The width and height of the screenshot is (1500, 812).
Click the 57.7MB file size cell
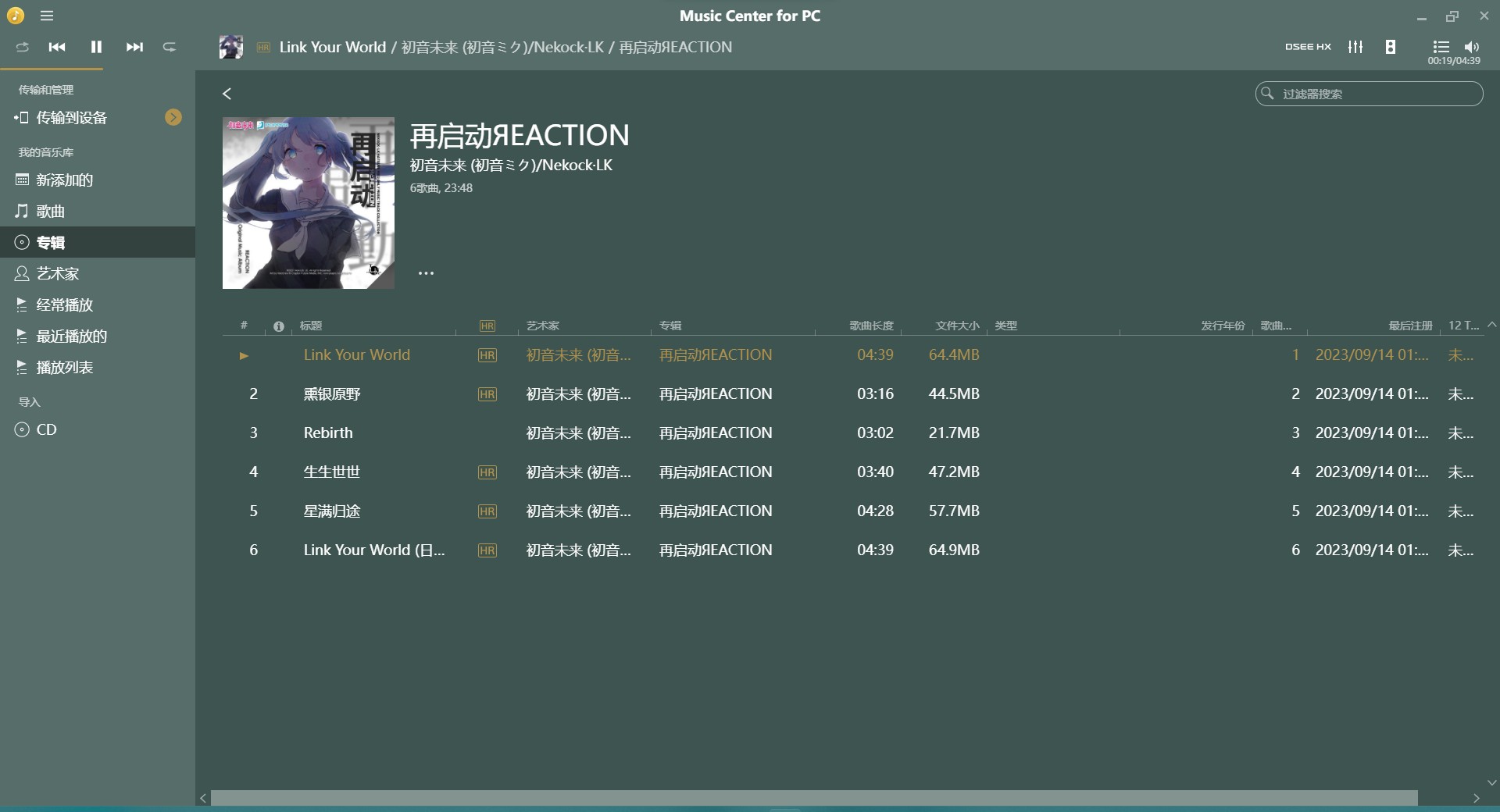(x=954, y=511)
